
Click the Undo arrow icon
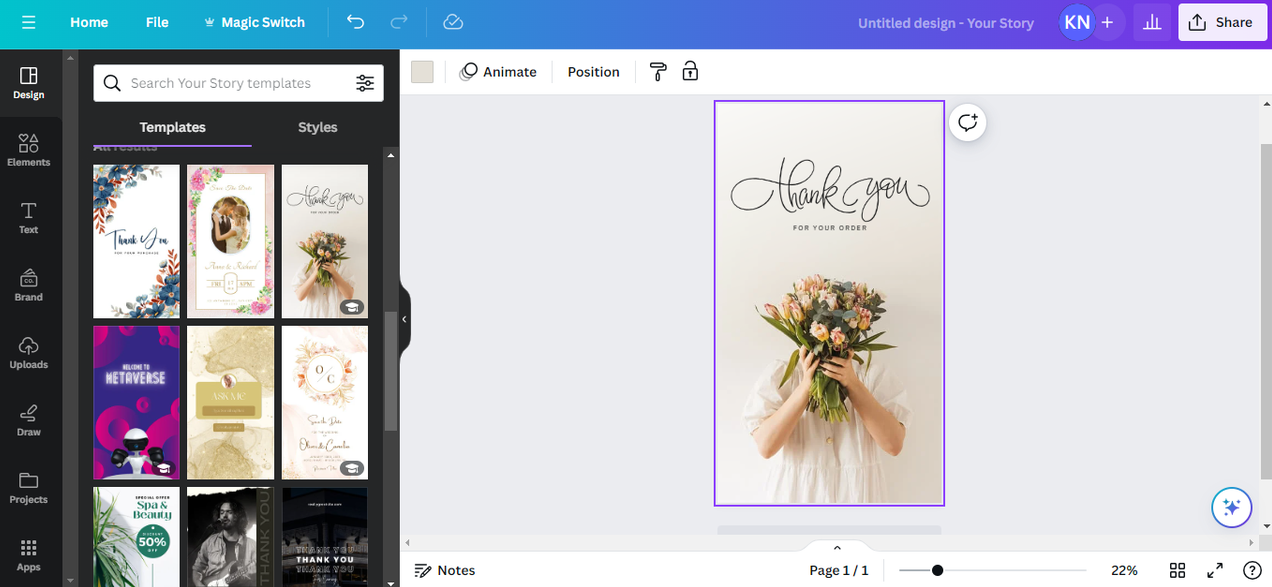(356, 22)
